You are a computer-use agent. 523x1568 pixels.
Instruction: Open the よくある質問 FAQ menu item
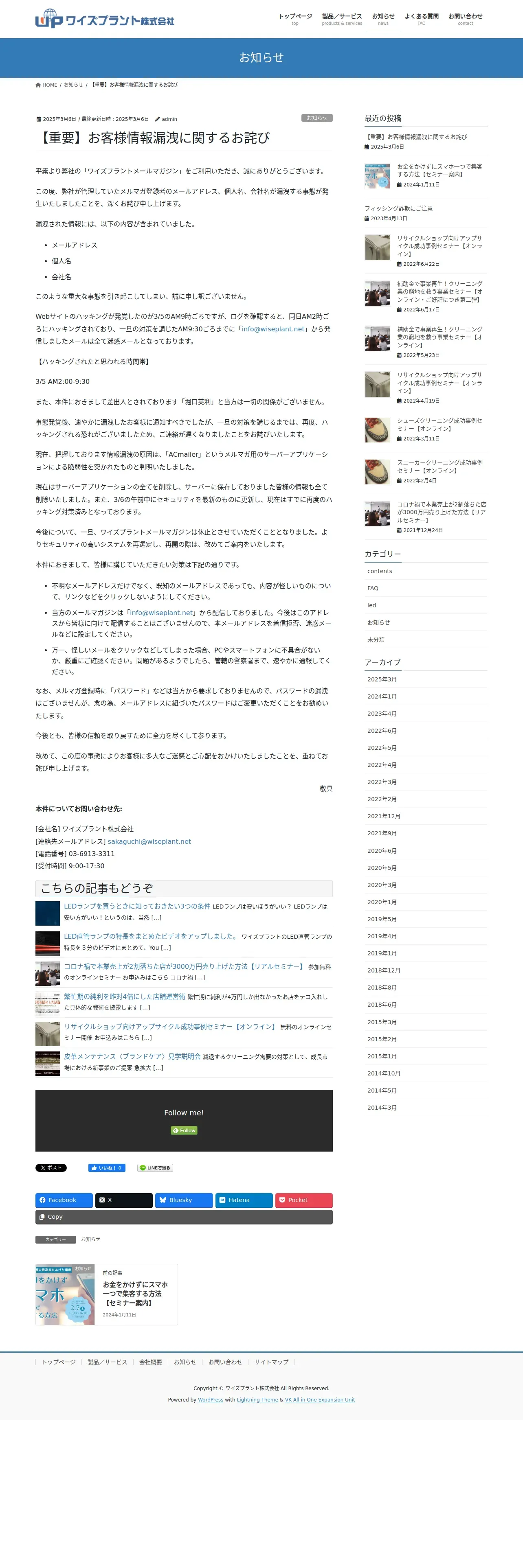pyautogui.click(x=421, y=19)
